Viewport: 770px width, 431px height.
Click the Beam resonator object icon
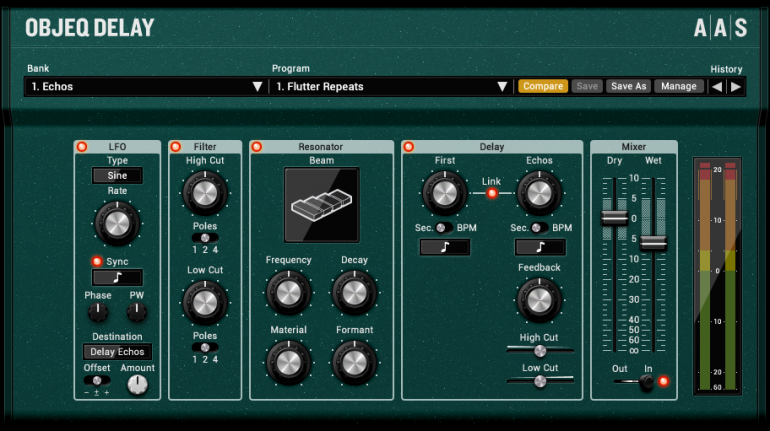click(x=321, y=205)
